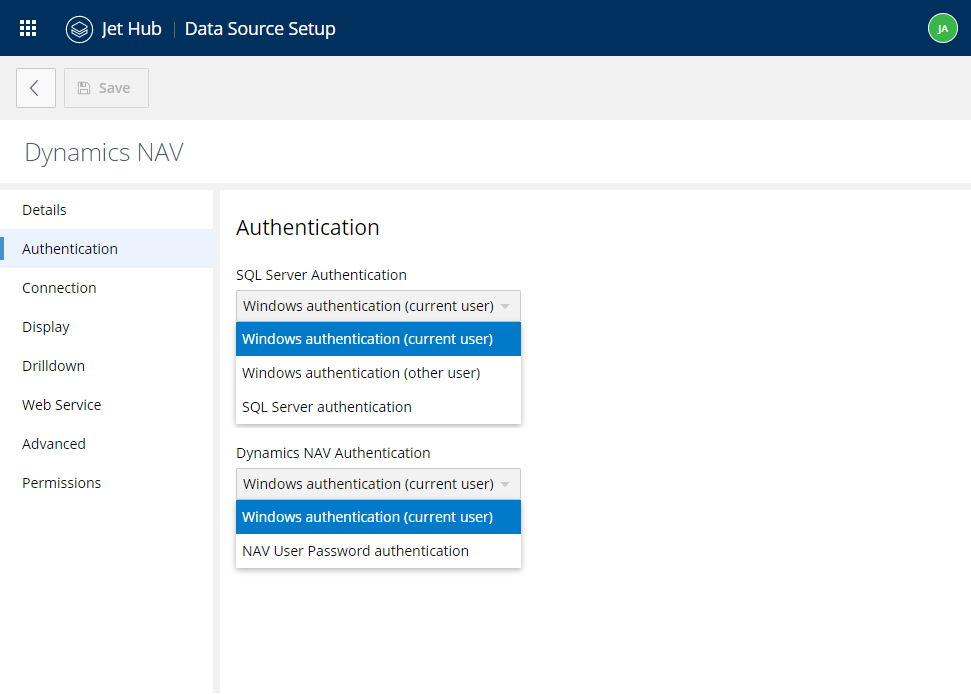The image size is (971, 694).
Task: Click the Jet Hub logo icon
Action: [79, 29]
